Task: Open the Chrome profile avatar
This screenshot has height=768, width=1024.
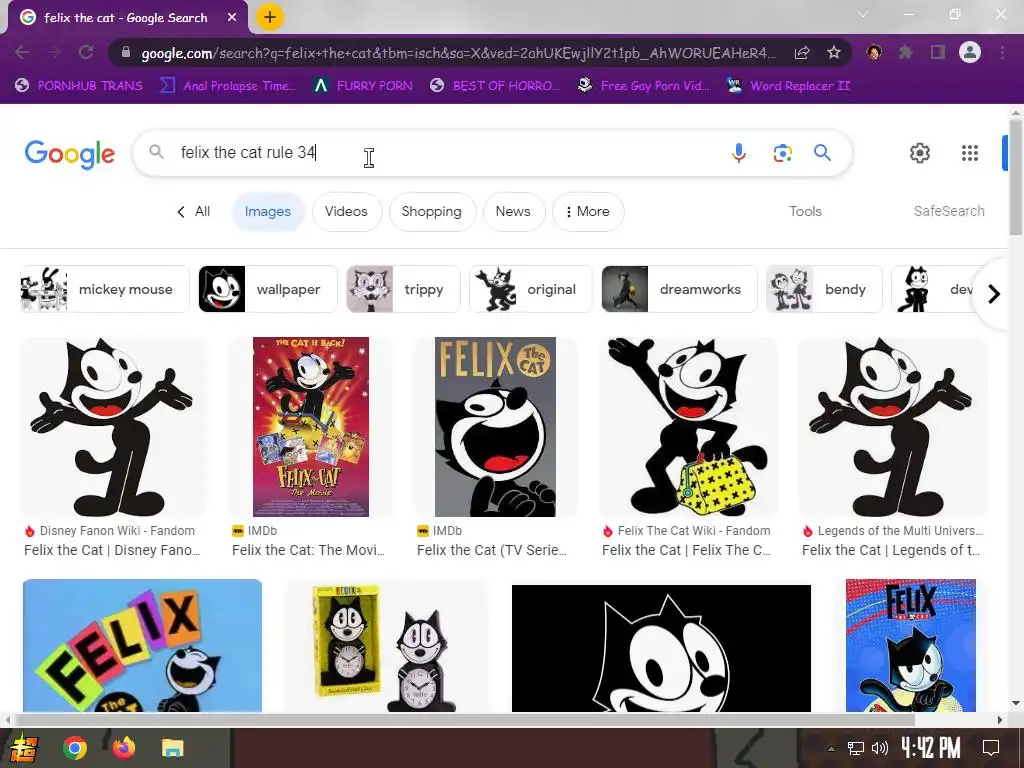Action: pos(970,53)
